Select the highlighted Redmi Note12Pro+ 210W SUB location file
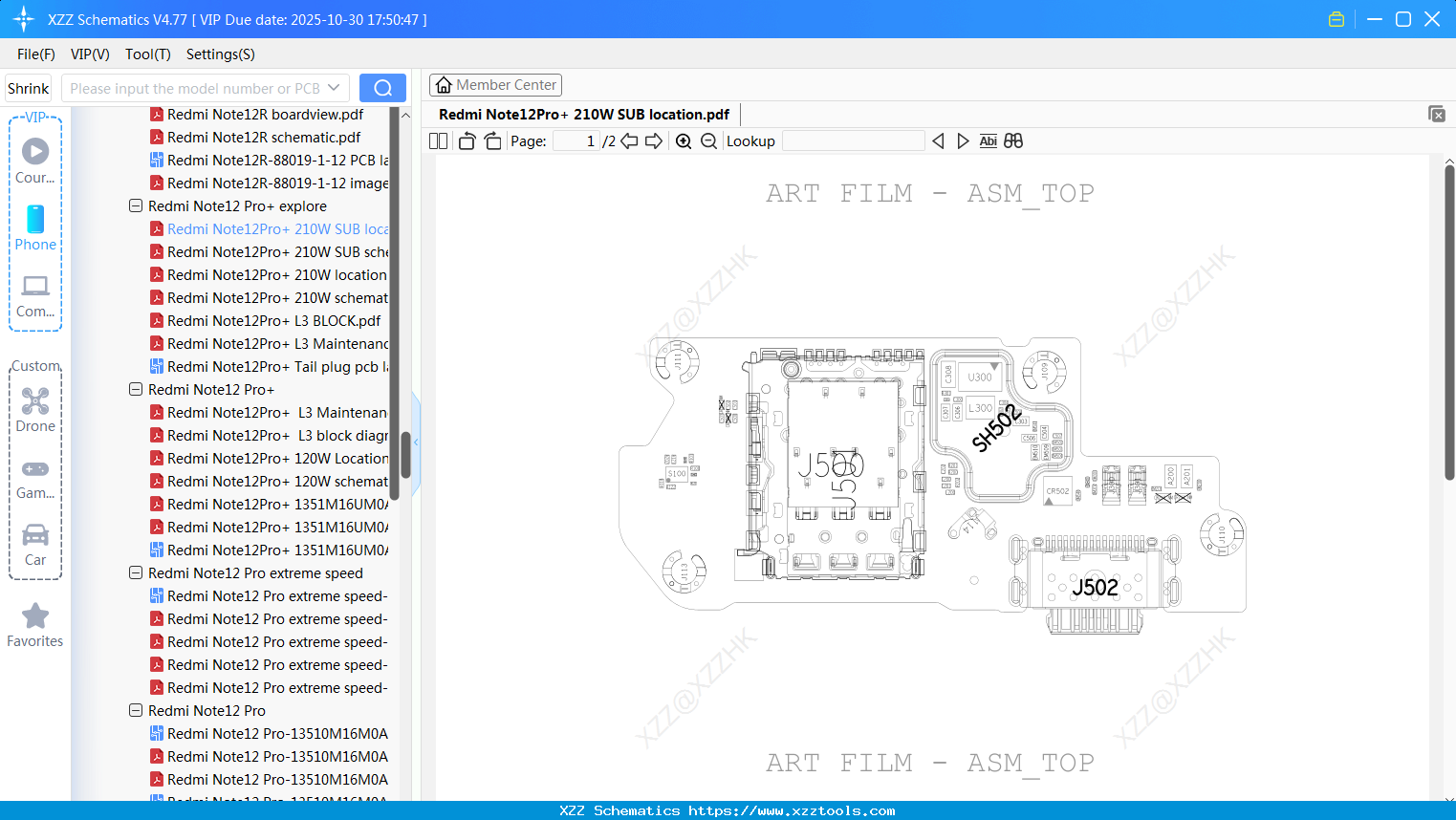 point(270,228)
